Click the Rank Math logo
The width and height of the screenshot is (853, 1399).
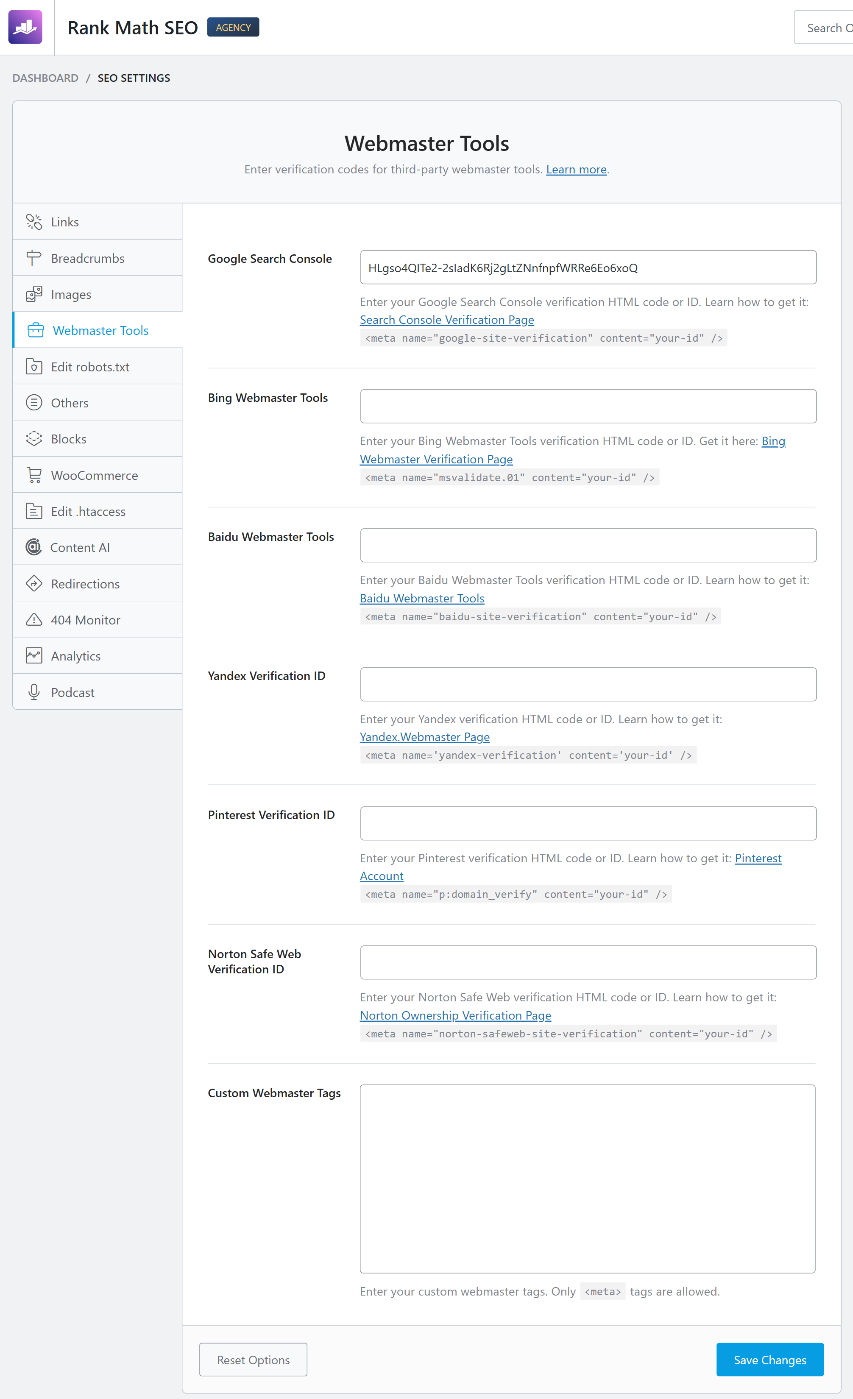(24, 27)
